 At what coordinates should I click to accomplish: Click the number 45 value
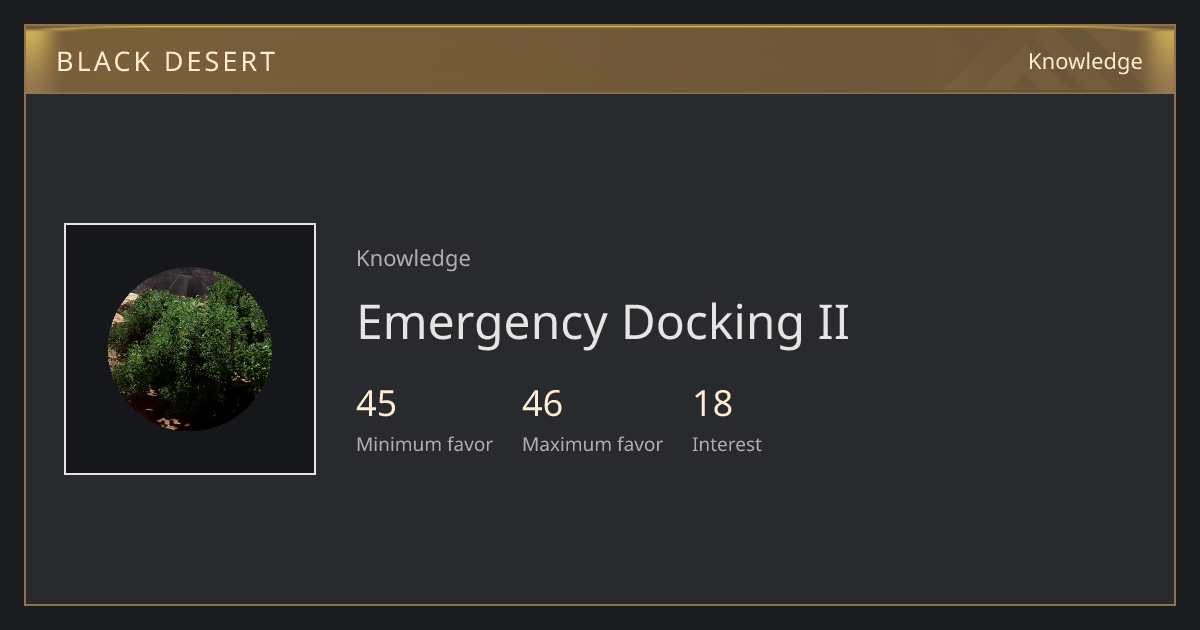point(376,404)
